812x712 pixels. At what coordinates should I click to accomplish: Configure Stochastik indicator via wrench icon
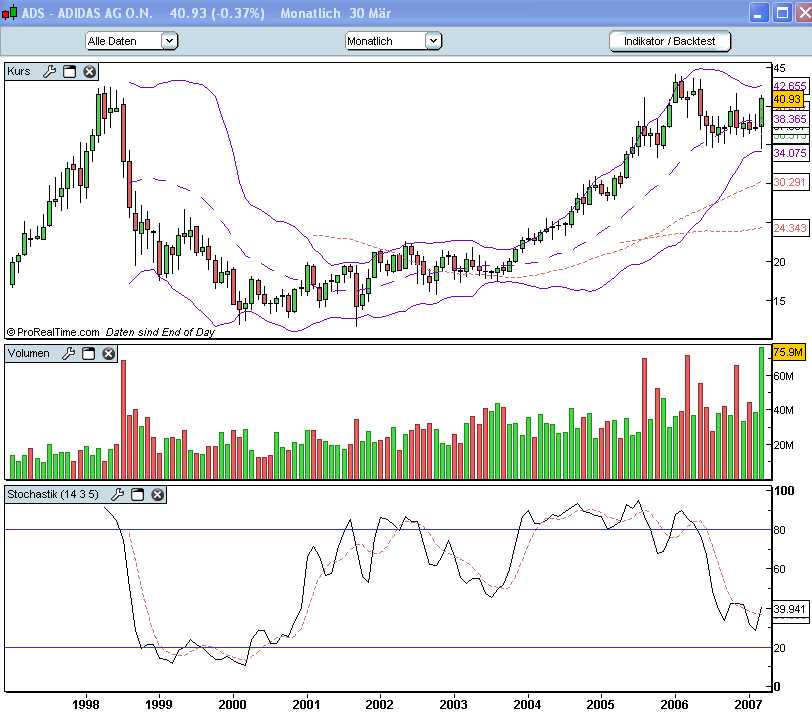[x=117, y=495]
